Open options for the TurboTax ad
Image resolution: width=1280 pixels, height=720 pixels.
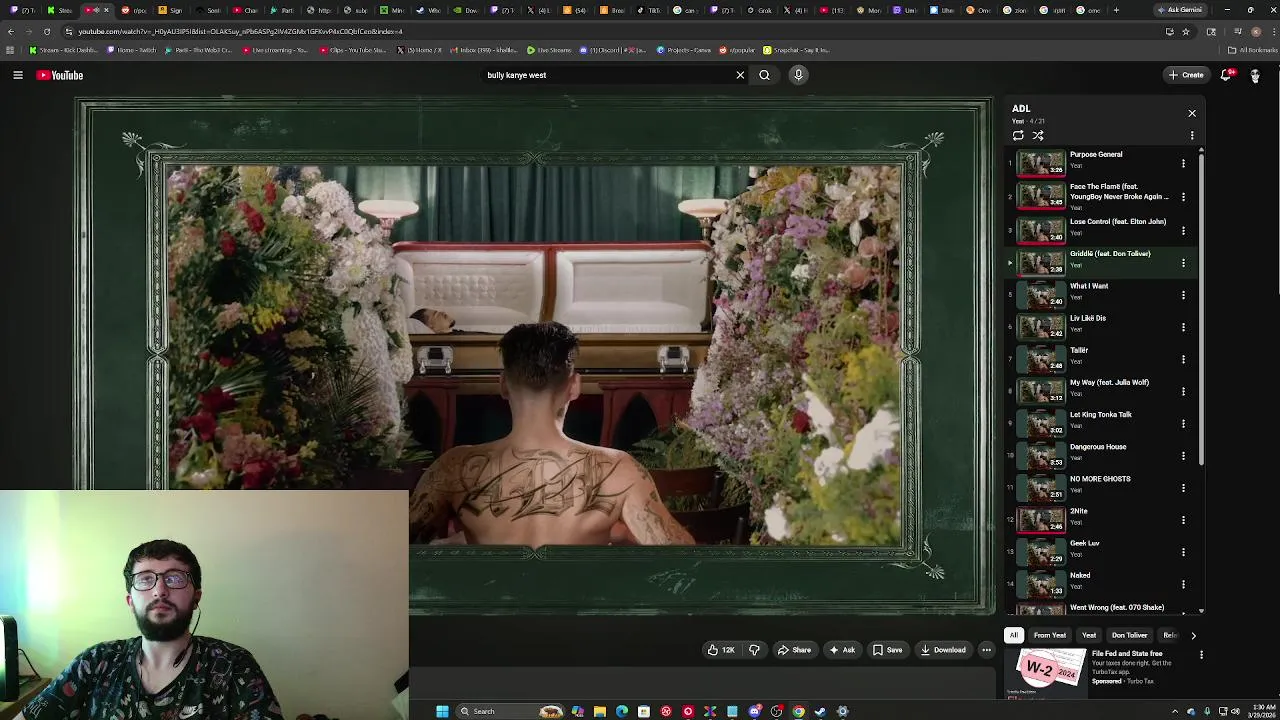pos(1201,655)
